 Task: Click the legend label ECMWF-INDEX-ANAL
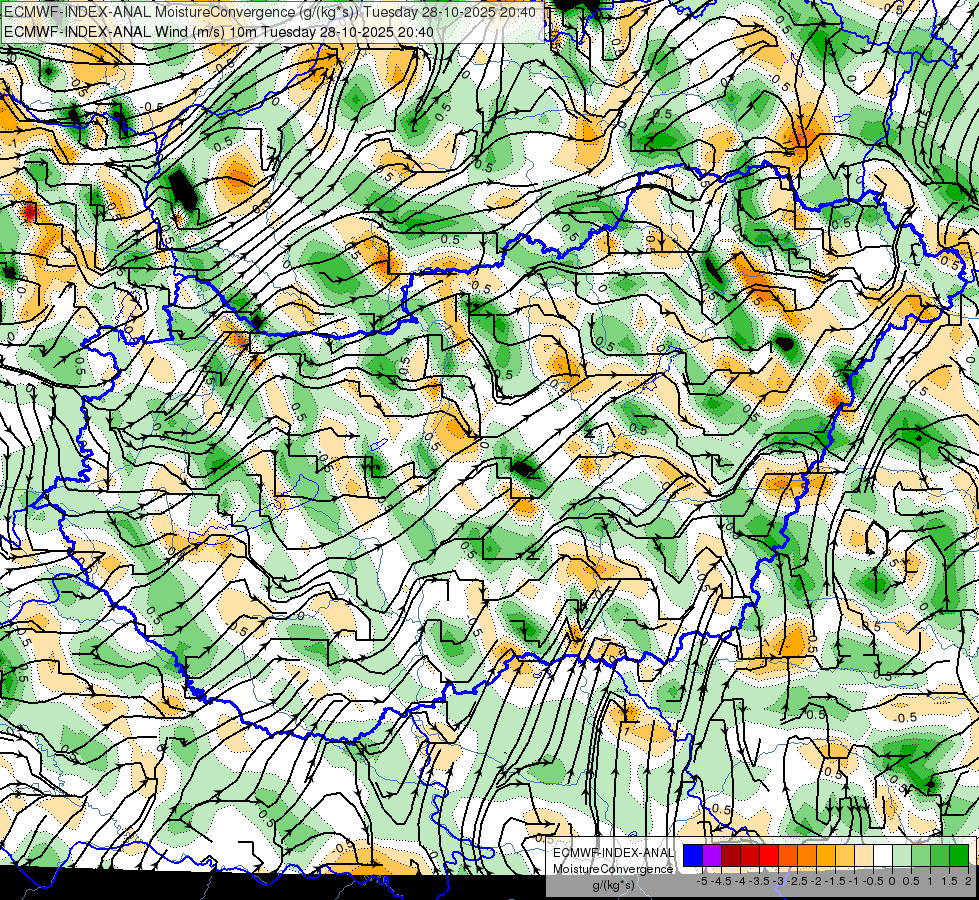613,853
